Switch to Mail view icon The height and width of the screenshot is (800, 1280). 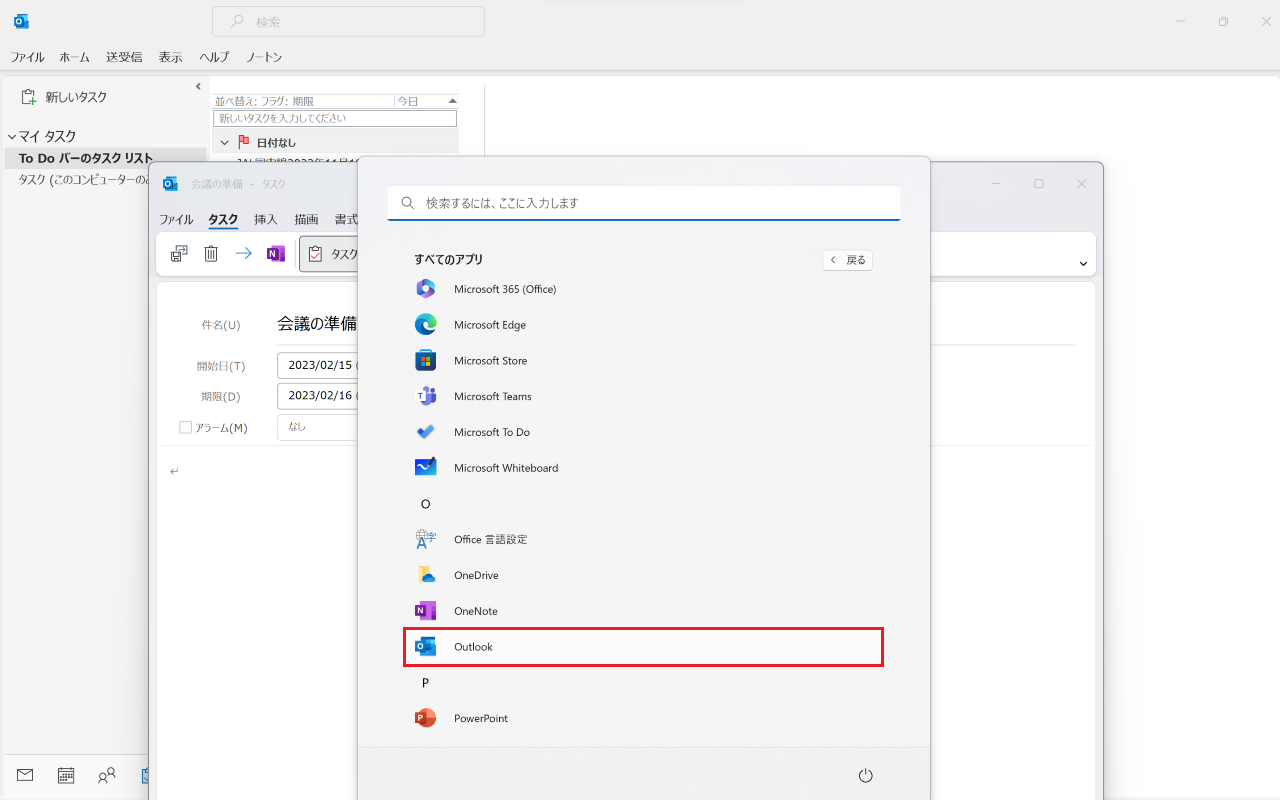pyautogui.click(x=25, y=775)
